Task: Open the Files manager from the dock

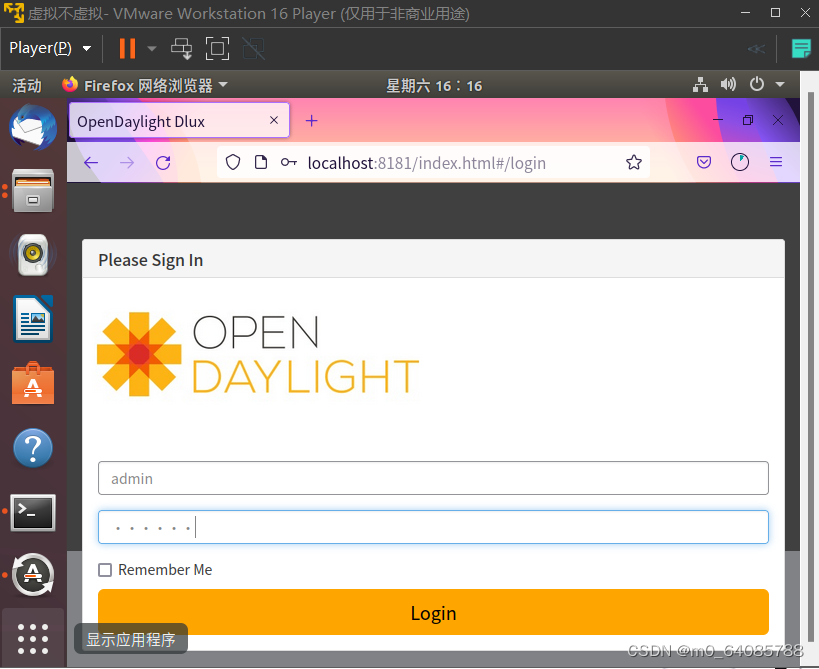Action: click(x=33, y=191)
